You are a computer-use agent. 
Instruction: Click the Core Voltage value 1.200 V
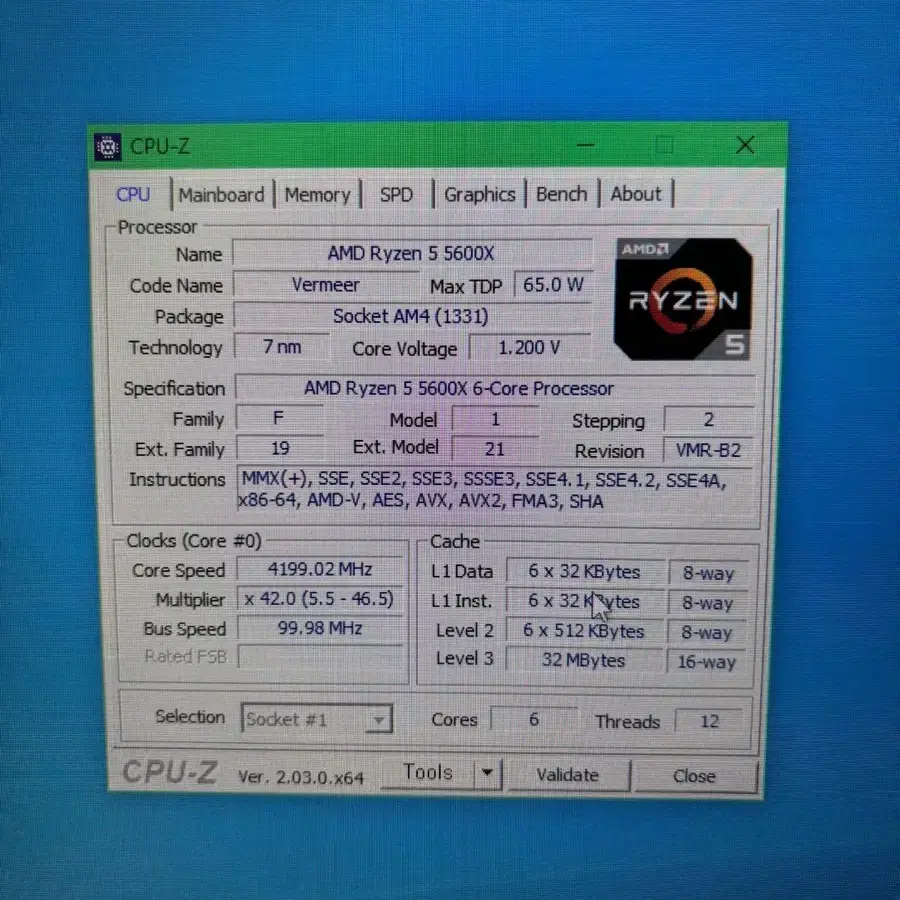529,347
